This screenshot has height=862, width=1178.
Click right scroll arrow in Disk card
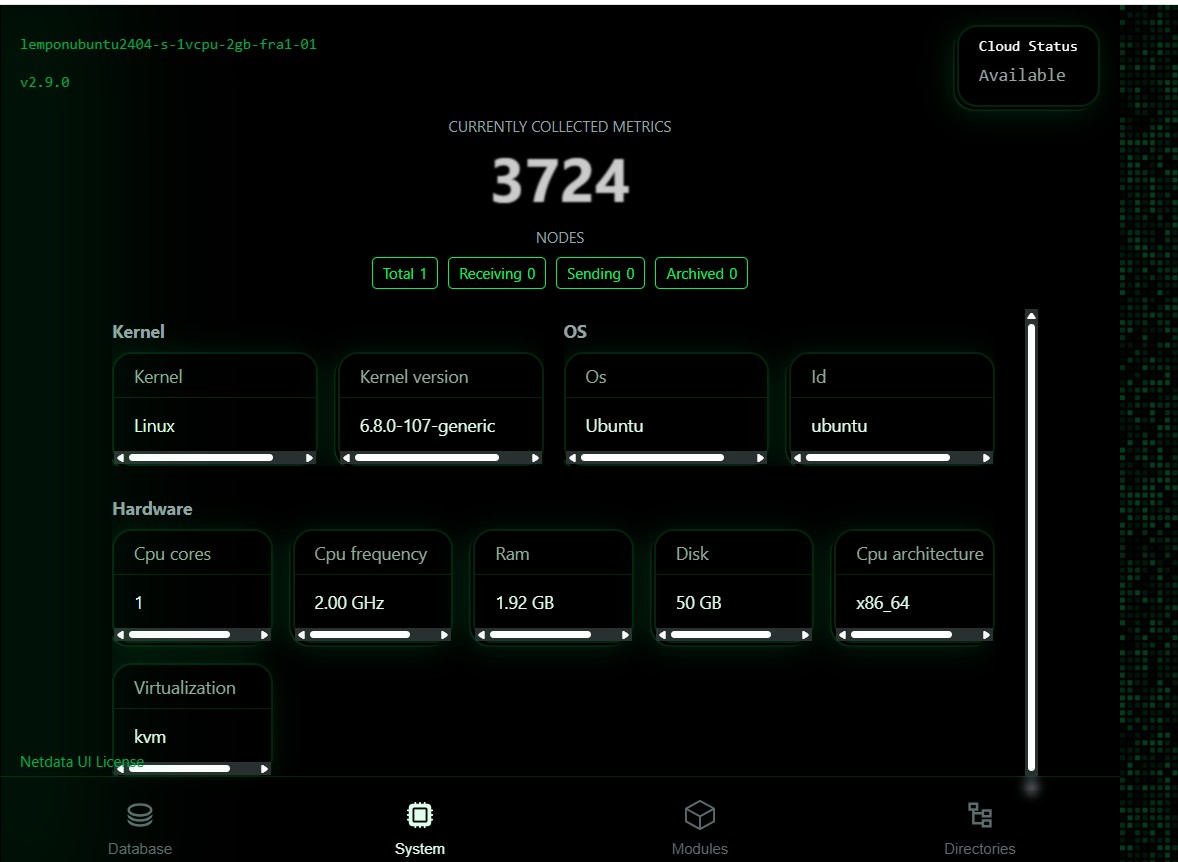click(x=806, y=635)
